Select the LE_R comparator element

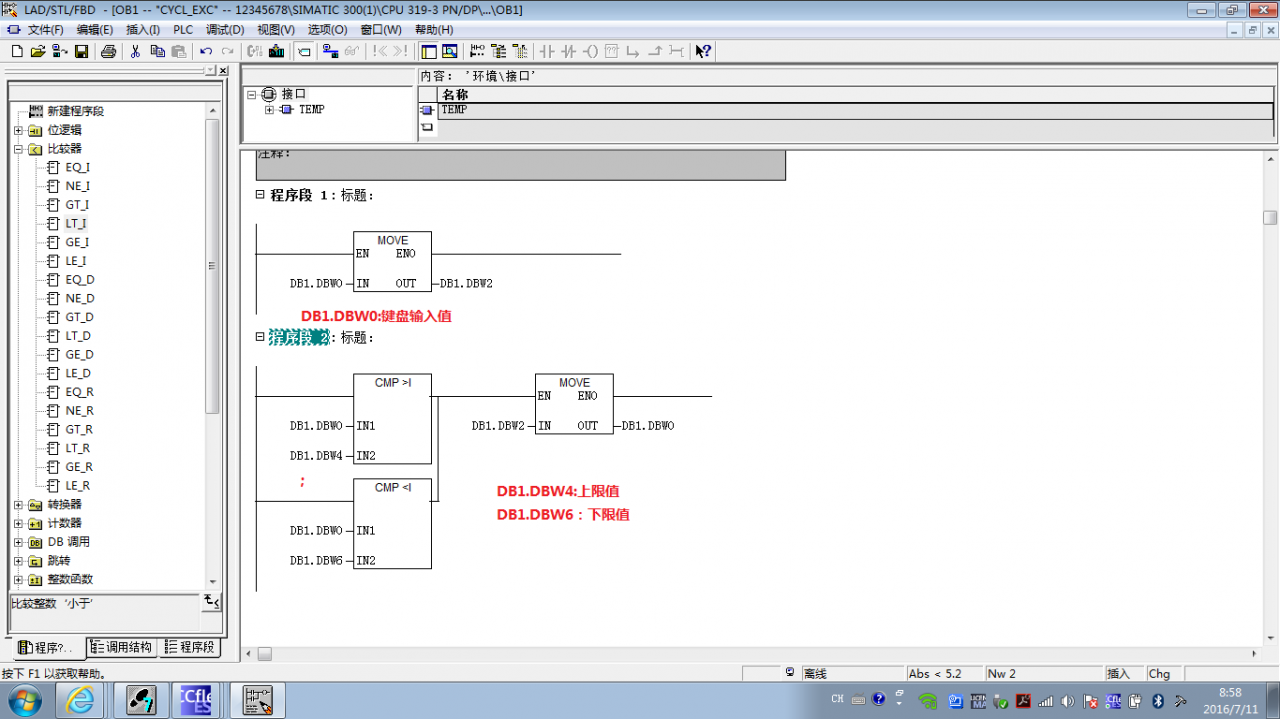[78, 486]
